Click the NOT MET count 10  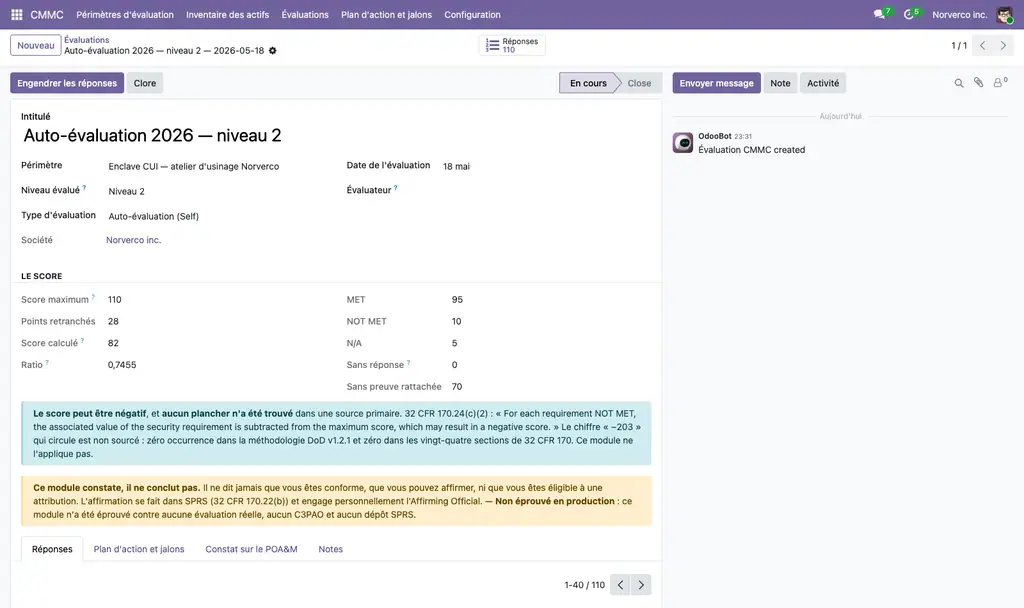click(456, 321)
